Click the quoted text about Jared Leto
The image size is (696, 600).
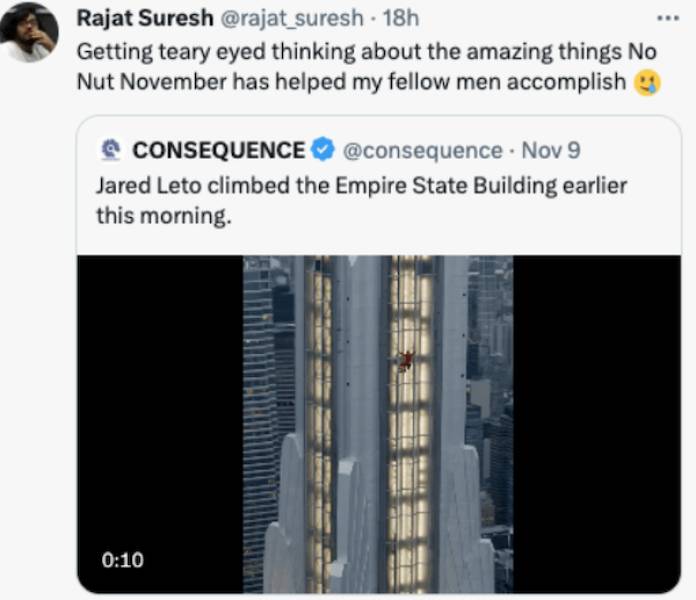tap(360, 187)
